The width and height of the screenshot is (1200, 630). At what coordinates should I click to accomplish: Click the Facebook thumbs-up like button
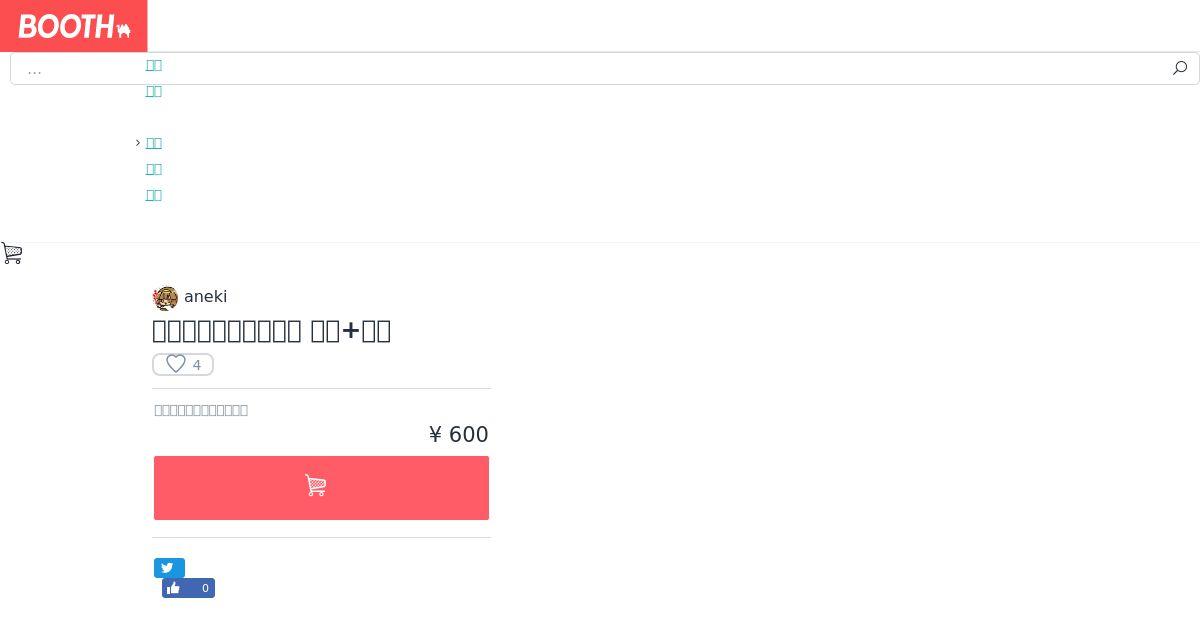click(174, 588)
